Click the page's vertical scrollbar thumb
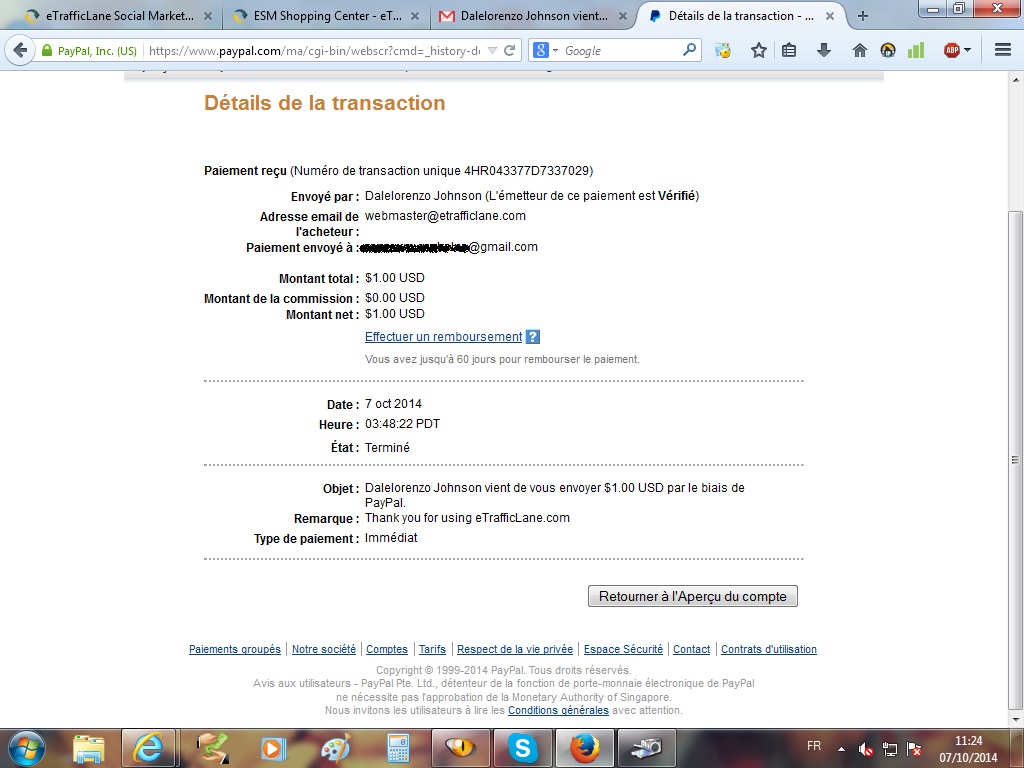This screenshot has width=1024, height=768. pos(1016,460)
